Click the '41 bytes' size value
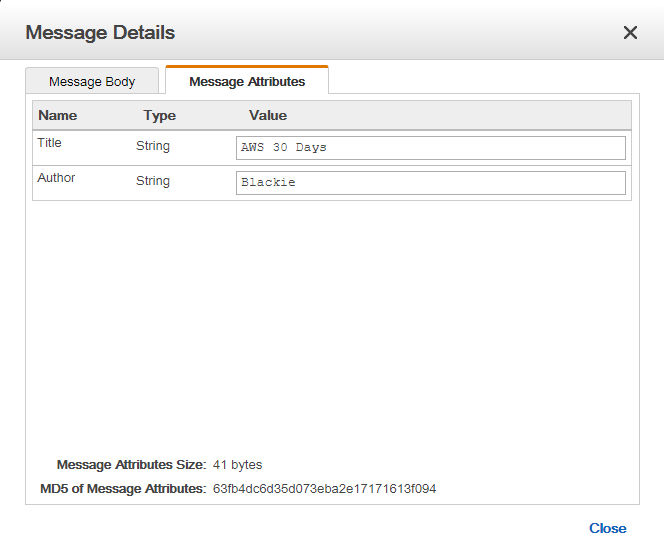This screenshot has height=559, width=664. point(237,465)
